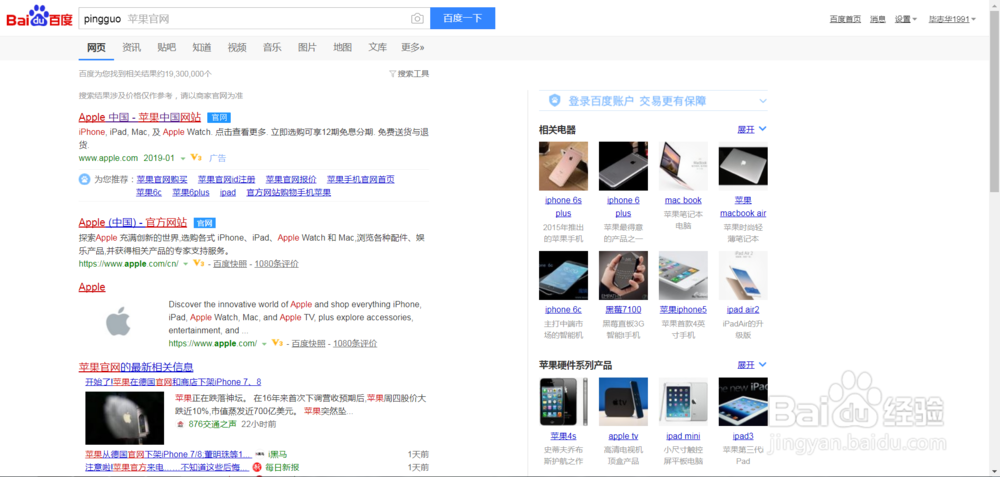The image size is (1000, 477).
Task: Open Apple (中国) - 官方网站 result
Action: 133,223
